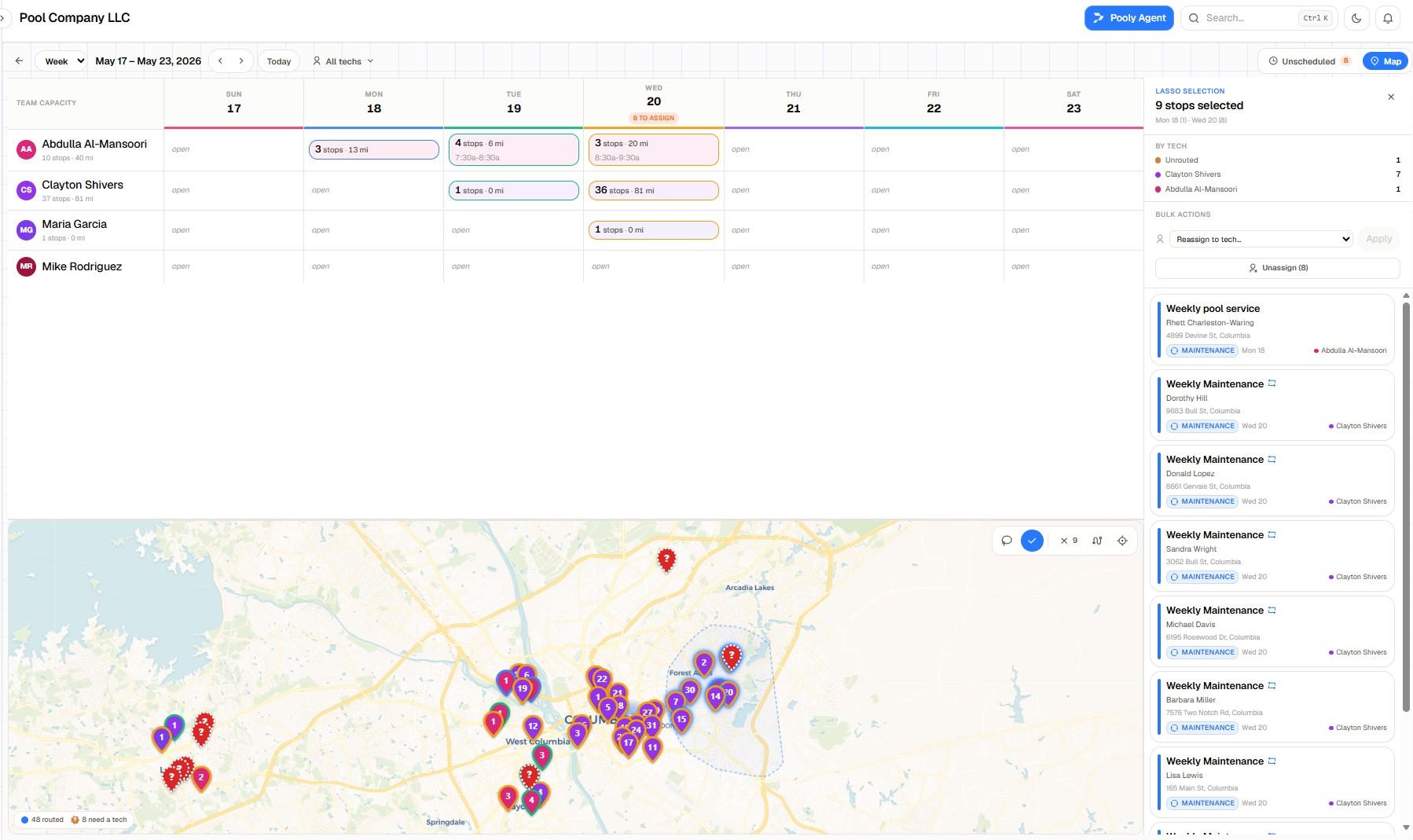The height and width of the screenshot is (840, 1413).
Task: Select map pin numbered 12
Action: click(x=533, y=727)
